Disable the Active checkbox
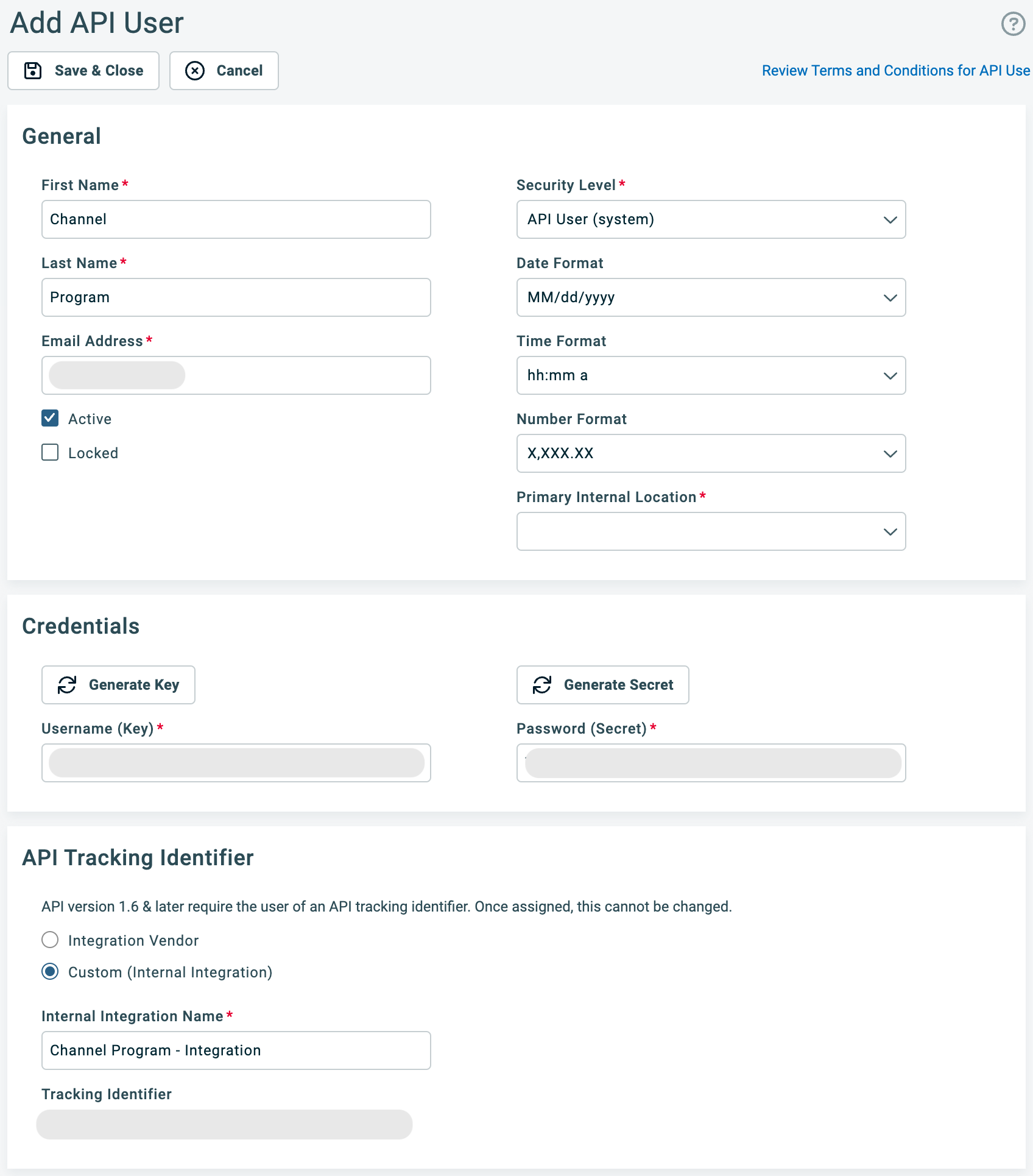 click(x=49, y=418)
